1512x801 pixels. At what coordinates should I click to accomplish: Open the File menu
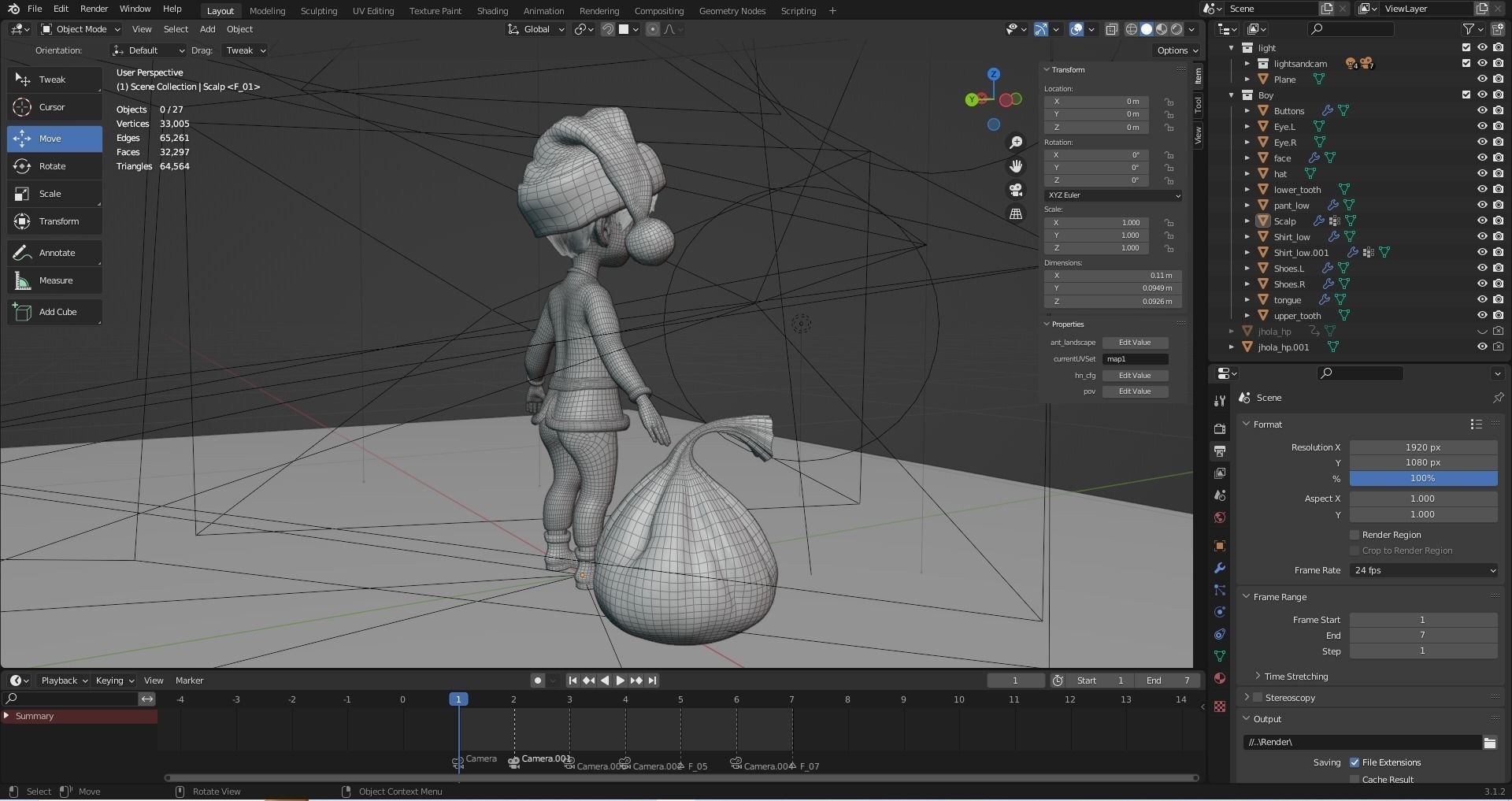click(35, 9)
